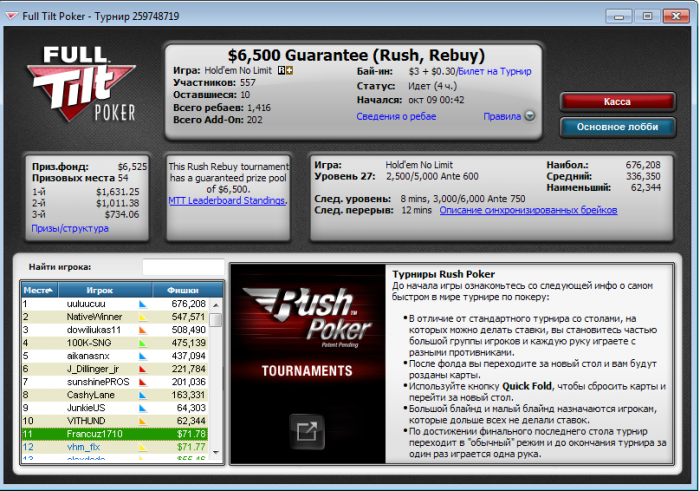Sort by Место column header

tap(40, 290)
